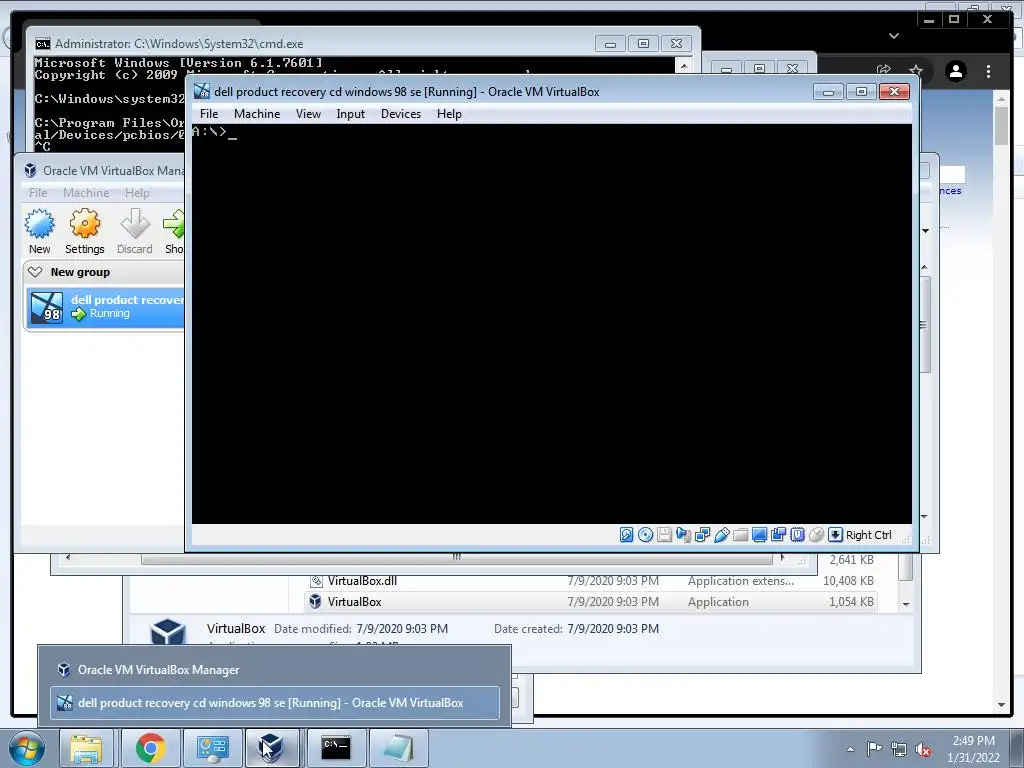Viewport: 1024px width, 768px height.
Task: Click the CPU virtualization status icon
Action: (797, 535)
